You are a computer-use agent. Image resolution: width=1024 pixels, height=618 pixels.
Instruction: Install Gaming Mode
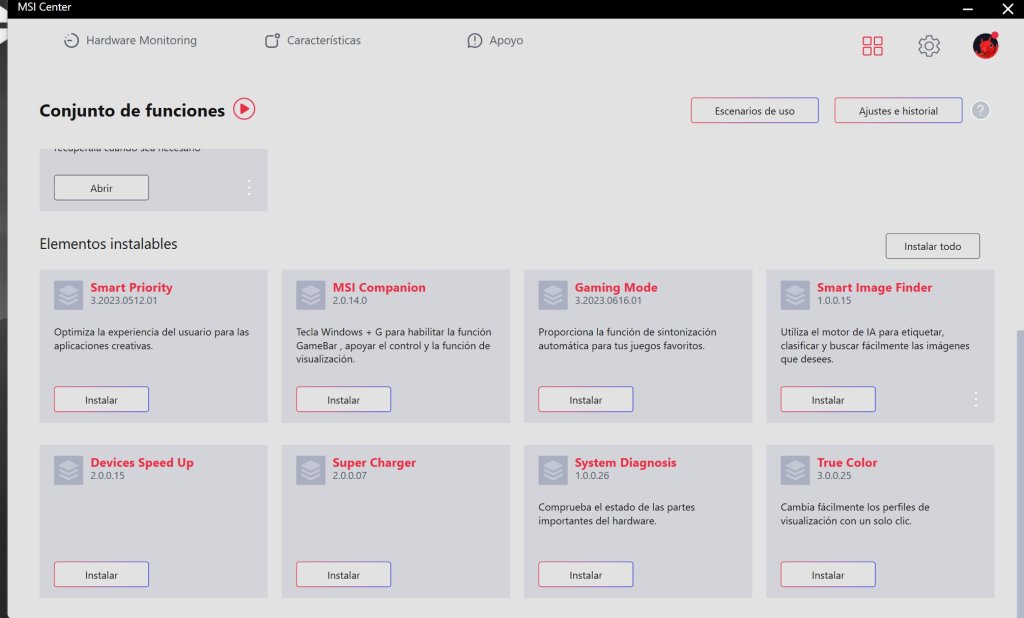pyautogui.click(x=586, y=399)
